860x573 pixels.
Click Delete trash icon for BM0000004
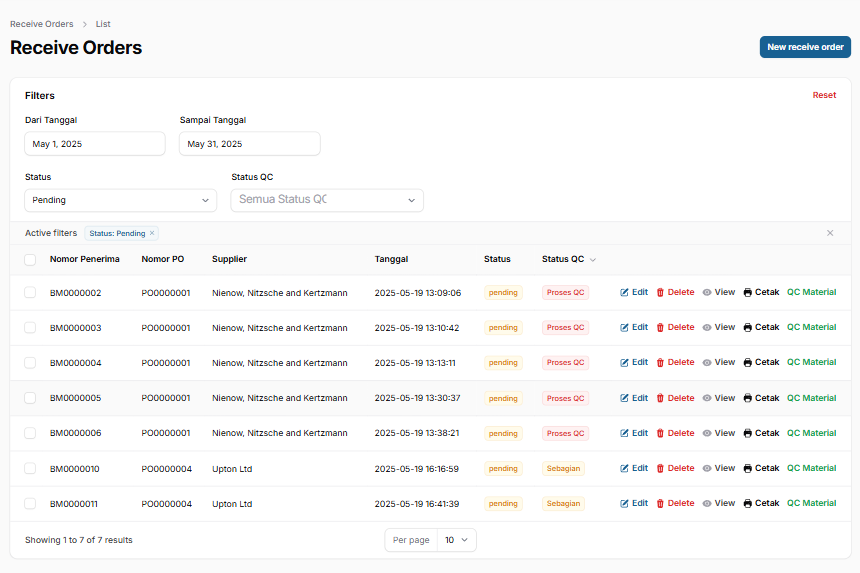tap(660, 362)
